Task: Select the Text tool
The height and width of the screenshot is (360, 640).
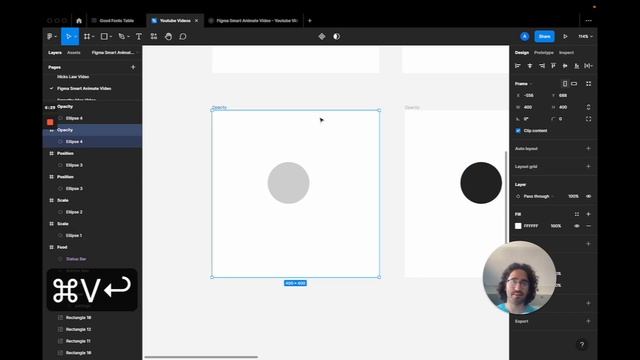Action: click(x=139, y=37)
